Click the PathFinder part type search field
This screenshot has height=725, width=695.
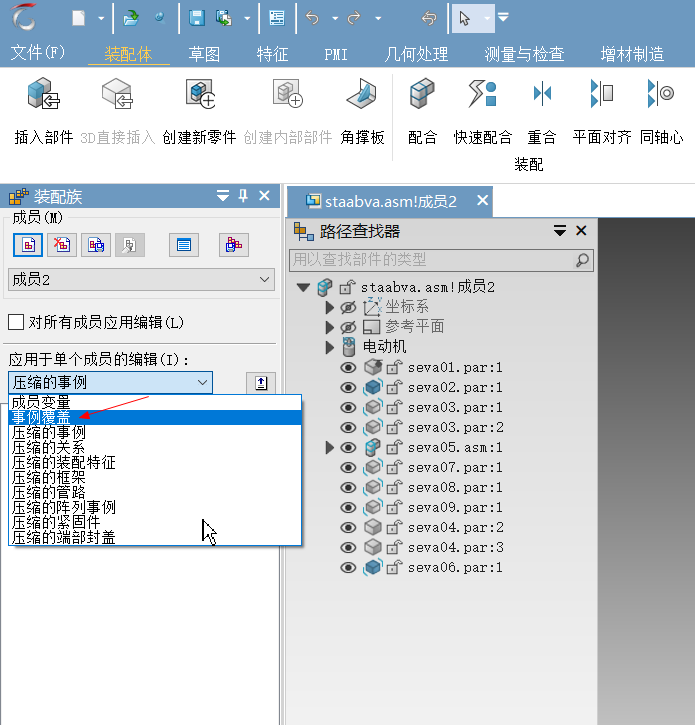431,260
